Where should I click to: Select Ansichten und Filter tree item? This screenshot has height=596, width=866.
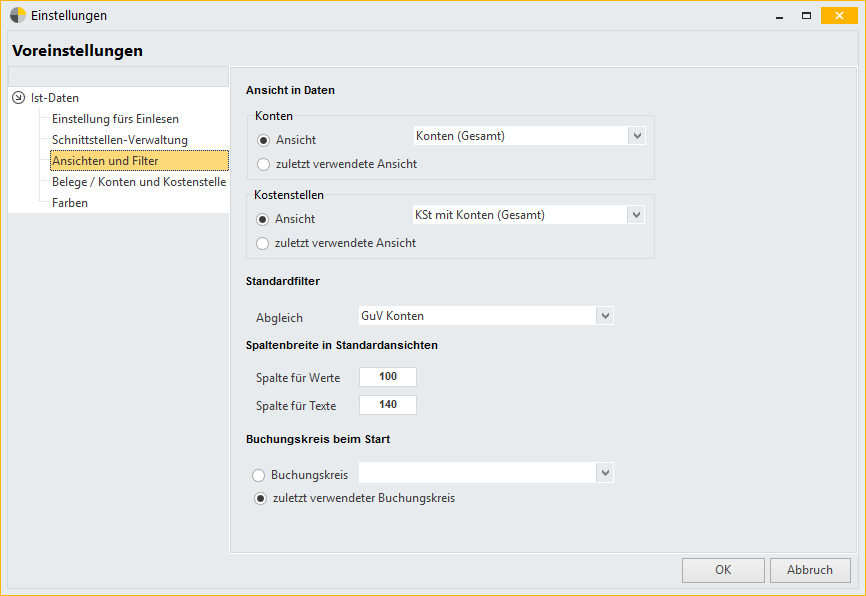[x=139, y=161]
